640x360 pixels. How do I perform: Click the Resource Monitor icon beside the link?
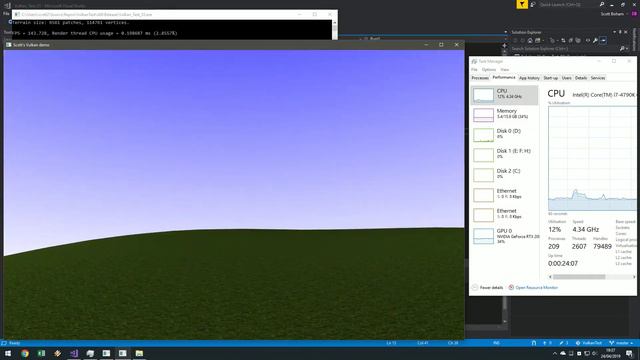click(511, 288)
